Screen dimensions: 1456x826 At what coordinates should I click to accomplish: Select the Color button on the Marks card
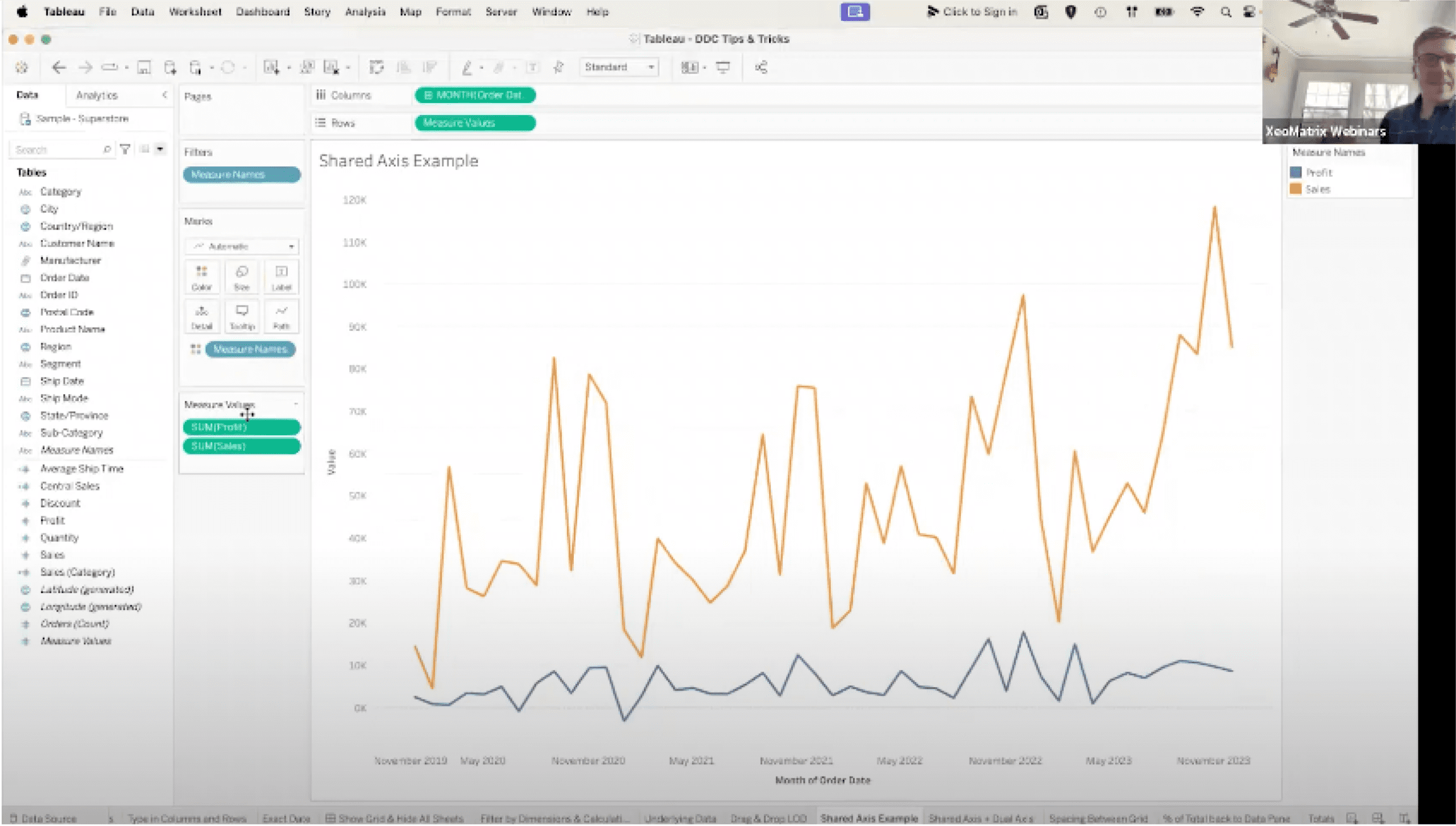click(202, 277)
